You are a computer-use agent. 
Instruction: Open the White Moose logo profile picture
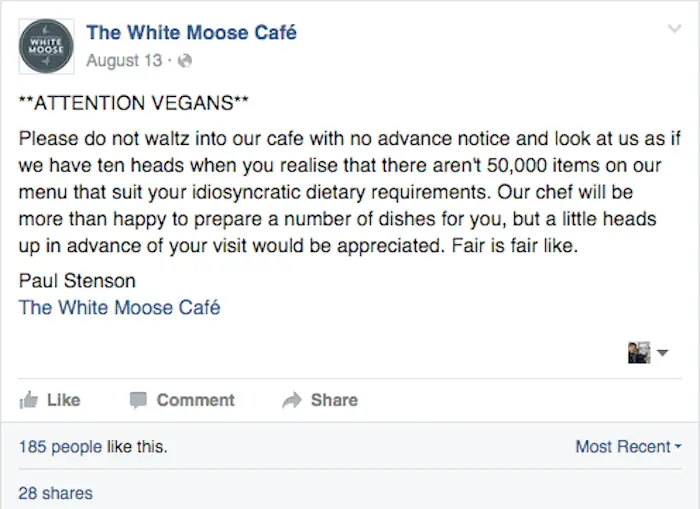point(45,46)
